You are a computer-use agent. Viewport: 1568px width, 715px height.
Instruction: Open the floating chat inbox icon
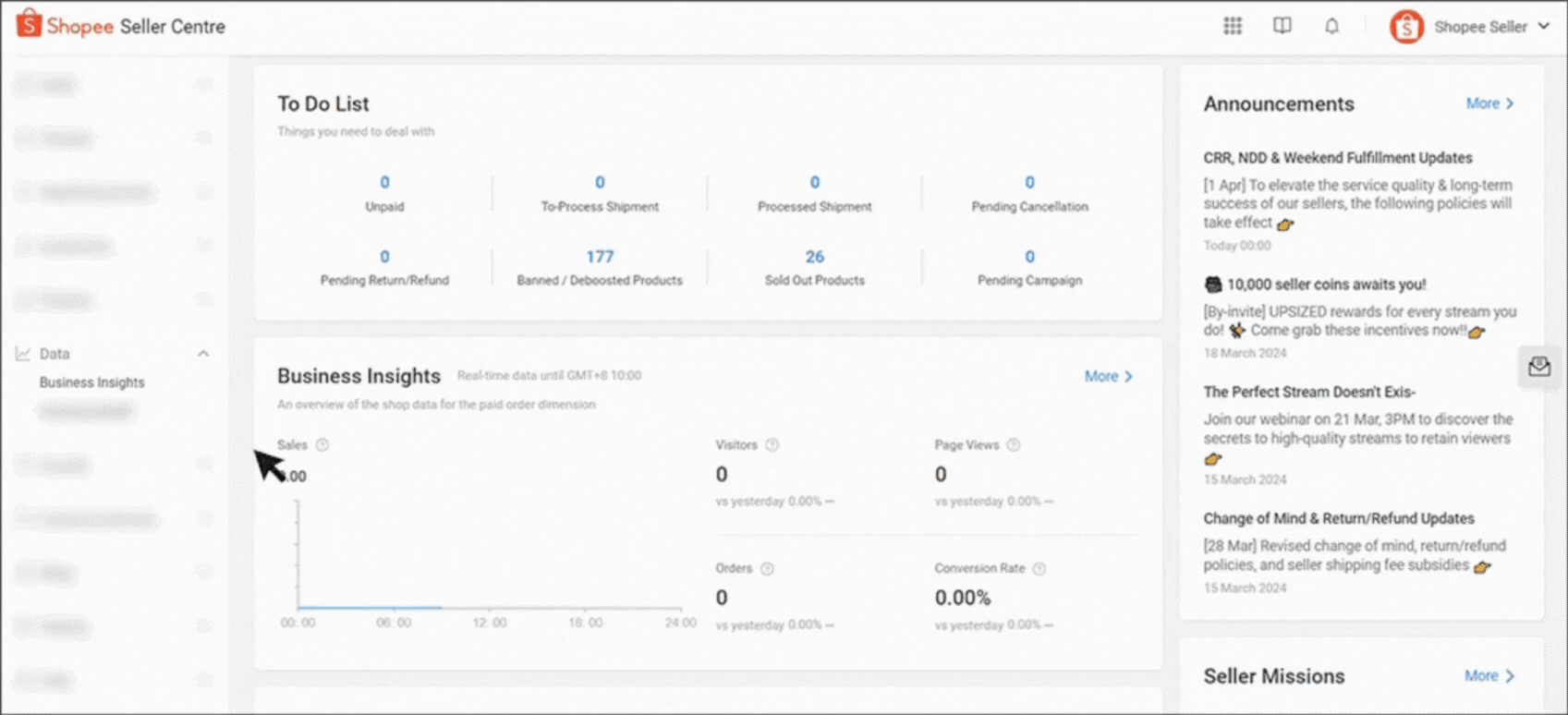1539,367
